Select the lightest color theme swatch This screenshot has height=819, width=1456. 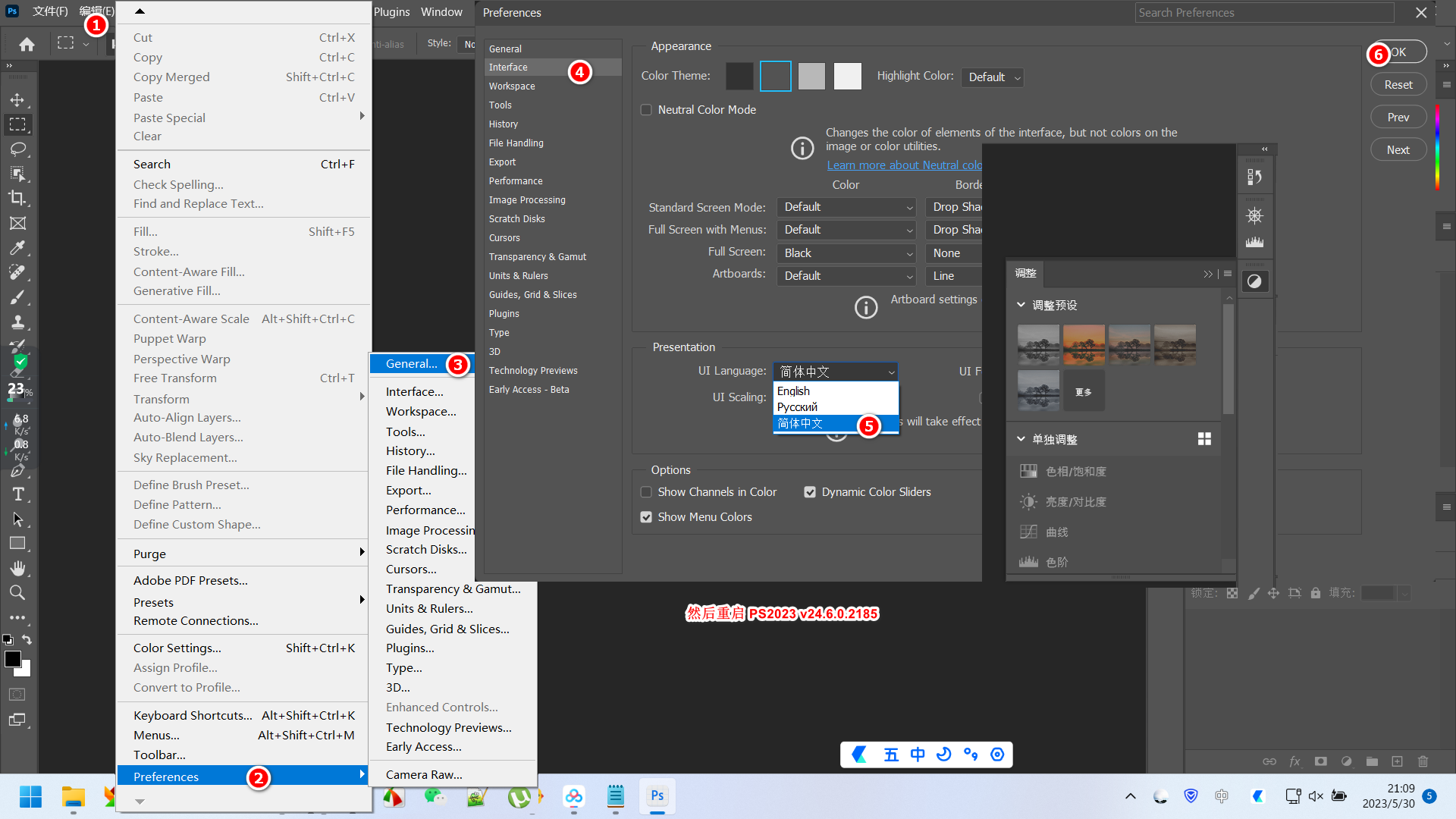[848, 76]
